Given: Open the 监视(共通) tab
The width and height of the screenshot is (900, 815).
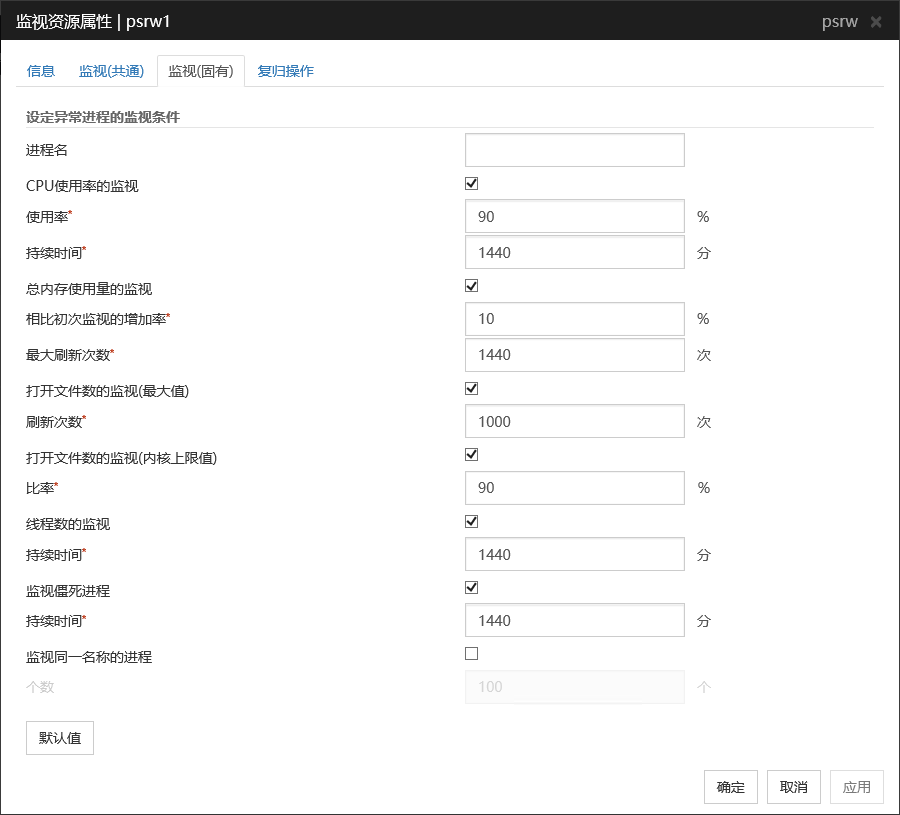Looking at the screenshot, I should click(x=111, y=71).
